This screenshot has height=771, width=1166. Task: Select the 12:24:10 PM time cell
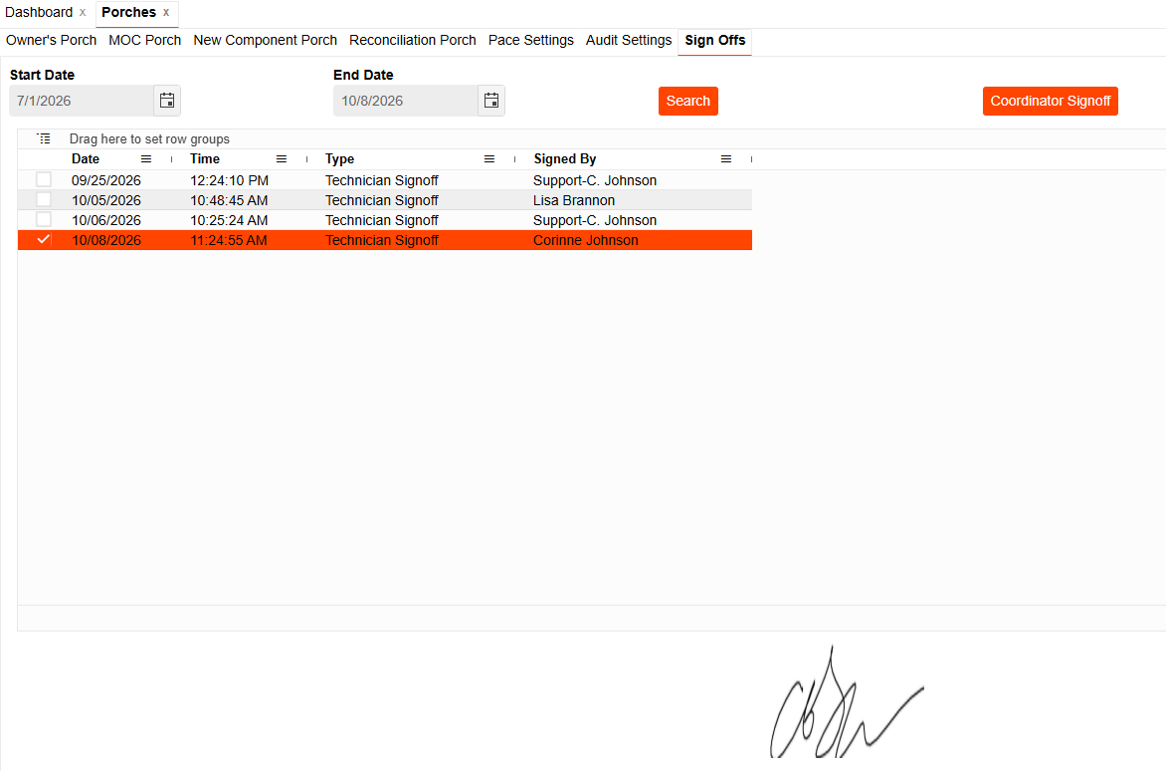tap(229, 181)
